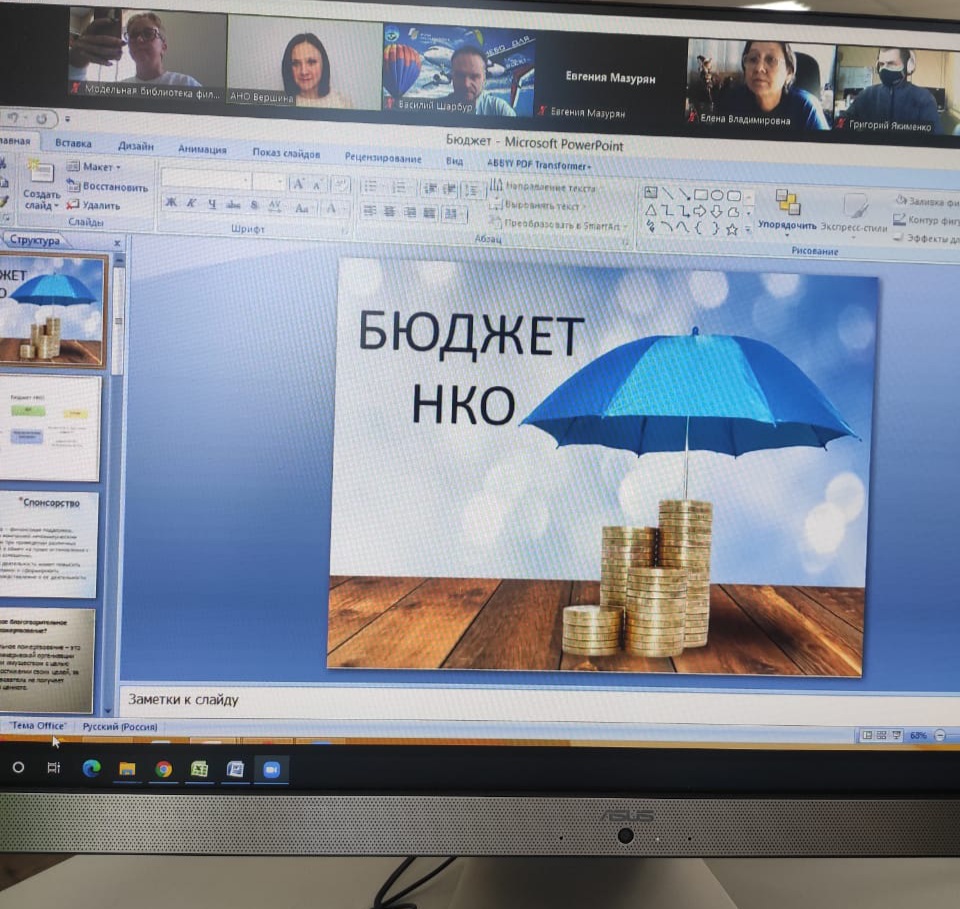The width and height of the screenshot is (960, 909).
Task: Select the Спонсорство slide thumbnail
Action: (50, 544)
